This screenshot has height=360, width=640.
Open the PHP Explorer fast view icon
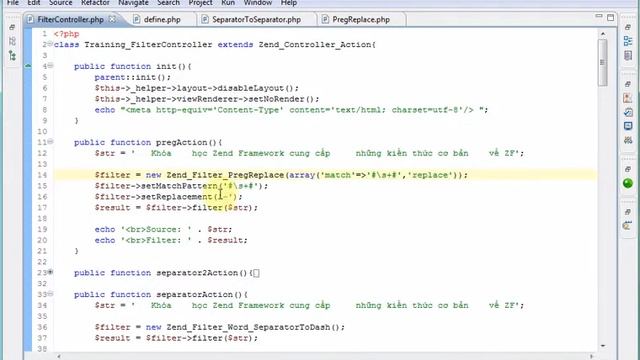click(12, 41)
